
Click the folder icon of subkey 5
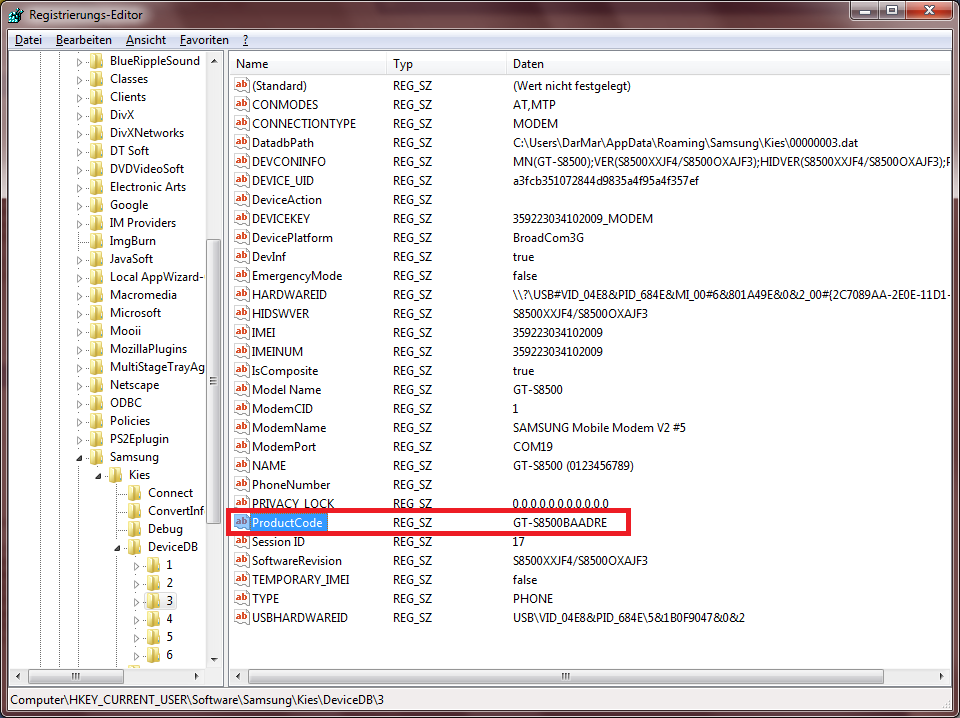click(x=153, y=637)
